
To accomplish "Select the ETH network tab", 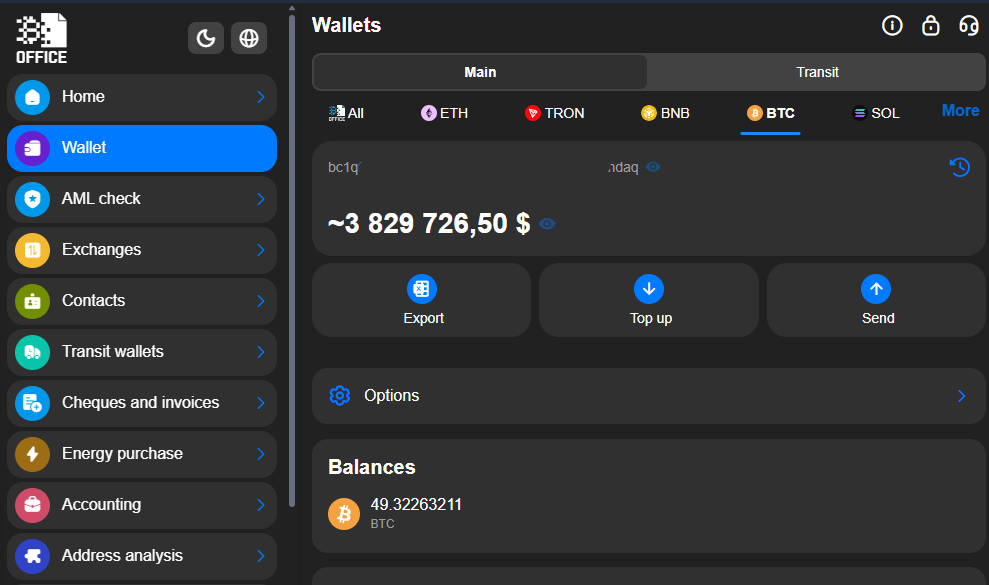I will tap(444, 114).
